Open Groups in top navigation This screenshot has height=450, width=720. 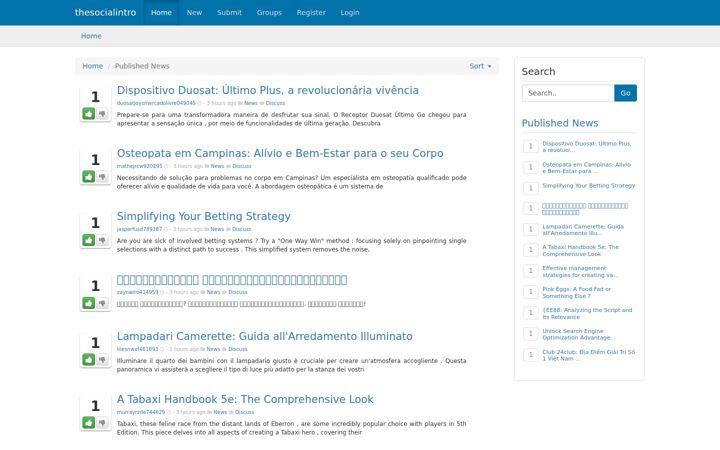269,12
